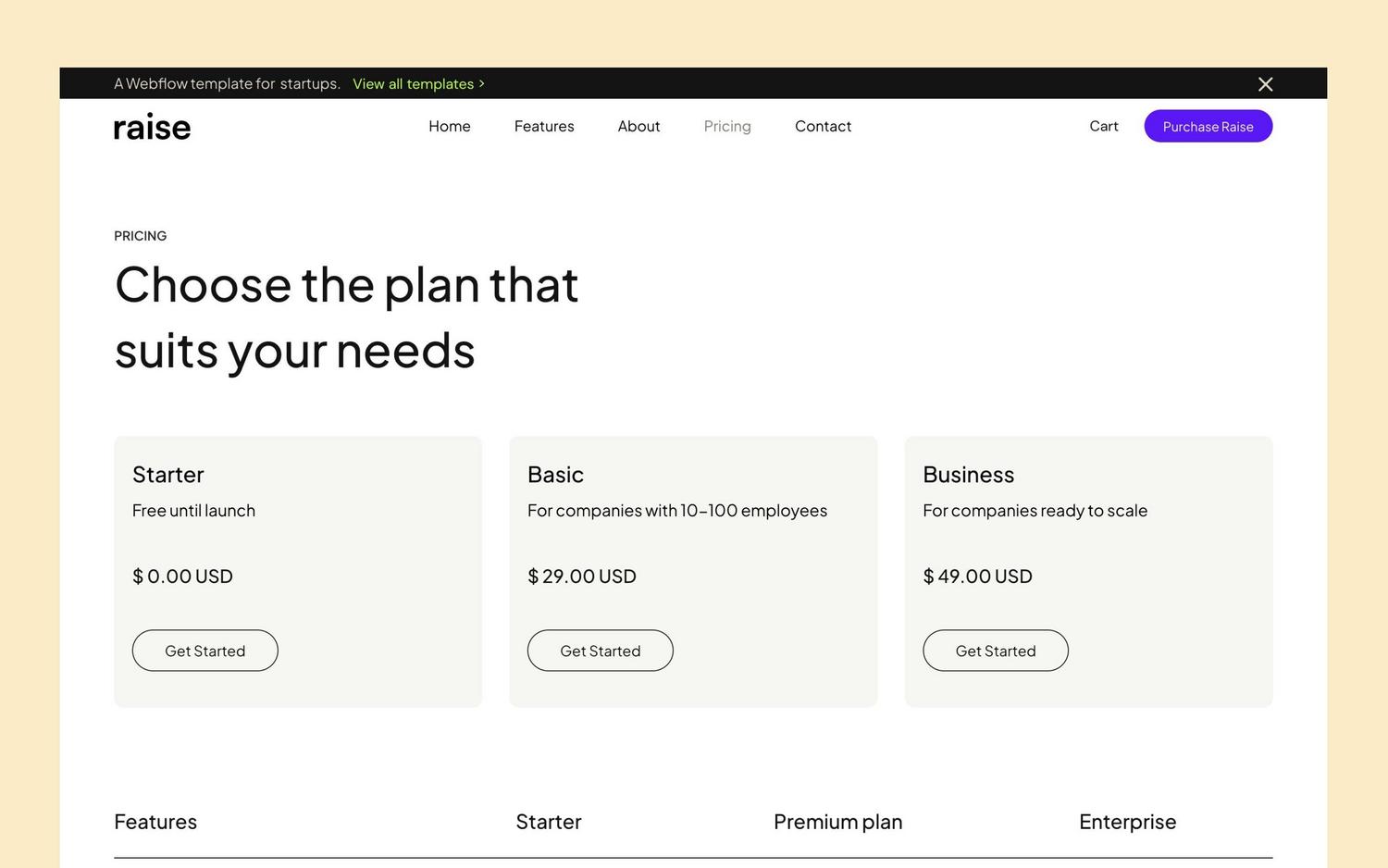Click the Premium plan column header
Viewport: 1388px width, 868px height.
coord(837,821)
